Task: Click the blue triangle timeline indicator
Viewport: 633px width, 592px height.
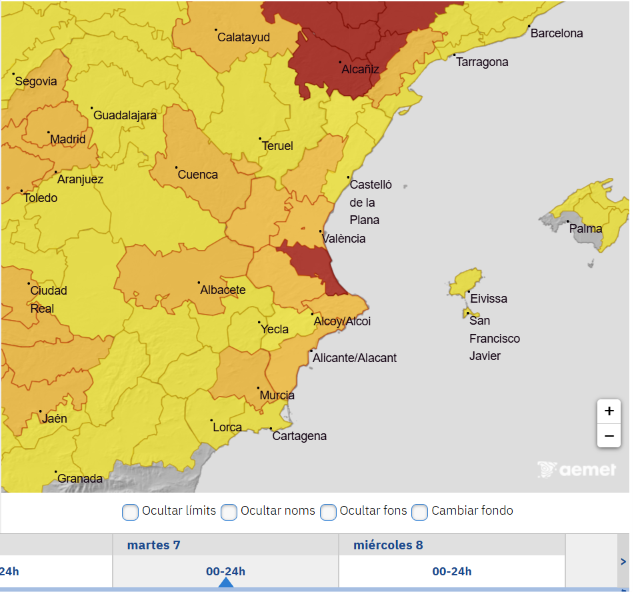Action: pos(226,582)
